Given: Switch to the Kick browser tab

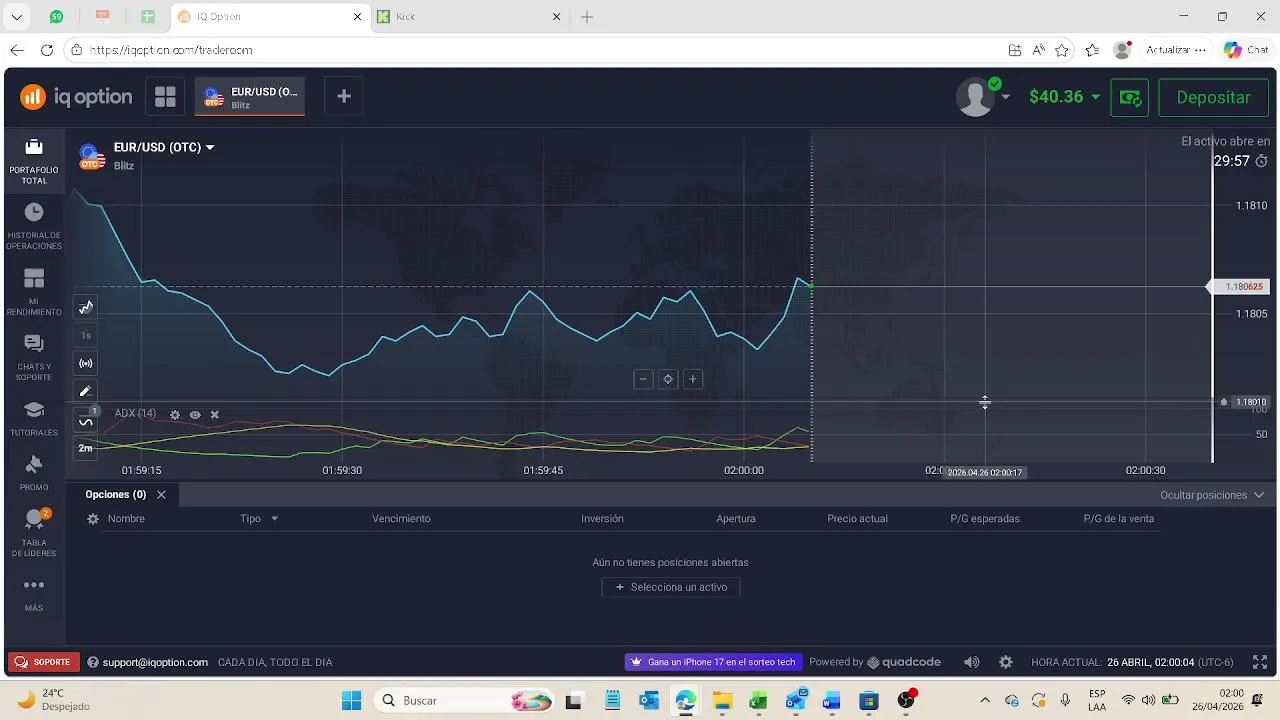Looking at the screenshot, I should [470, 17].
